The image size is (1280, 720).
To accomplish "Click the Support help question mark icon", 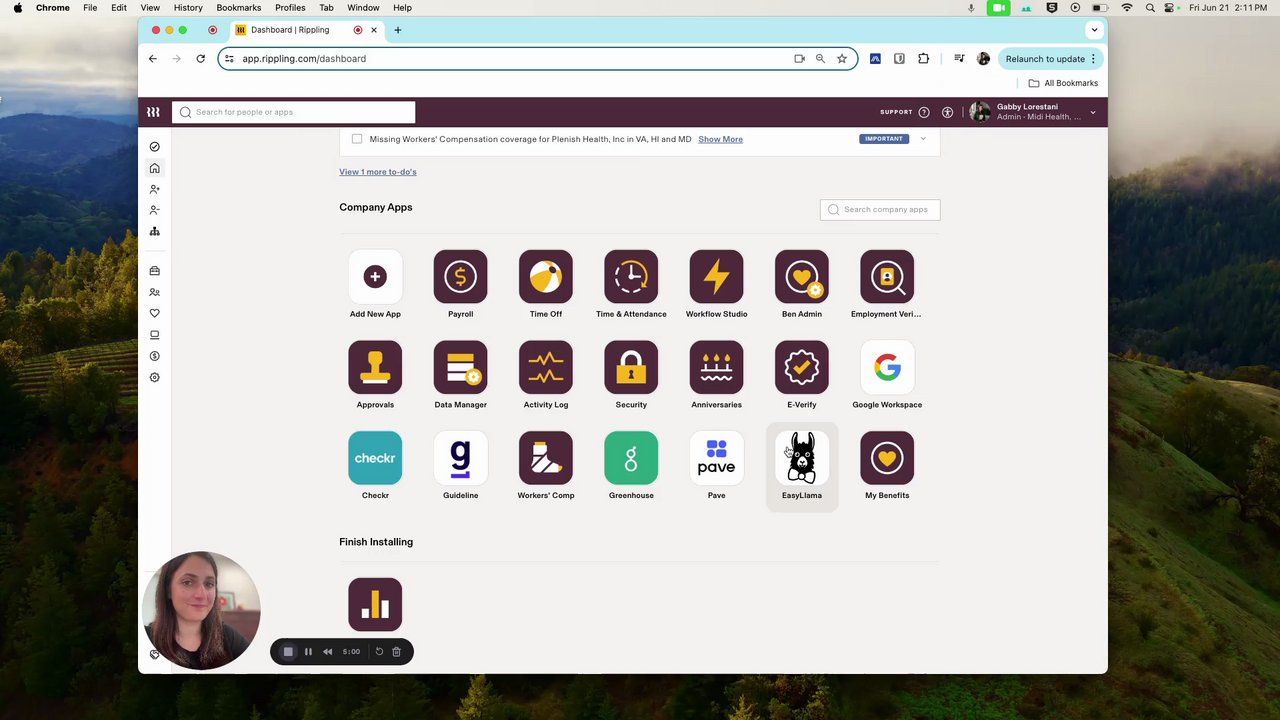I will tap(924, 112).
